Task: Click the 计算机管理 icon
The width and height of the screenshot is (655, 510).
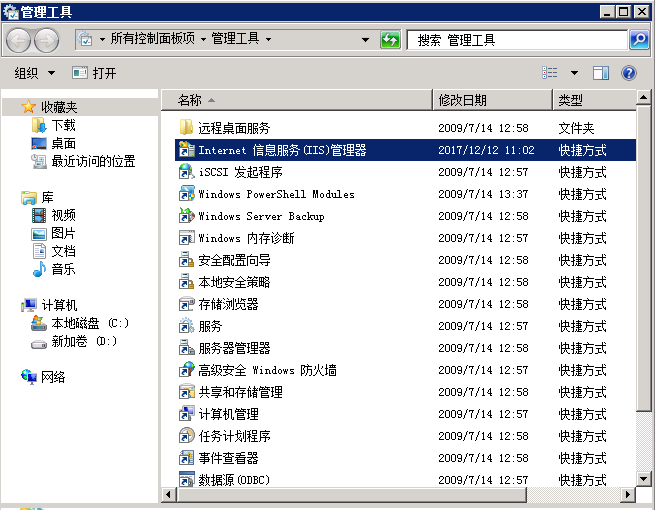Action: (186, 414)
